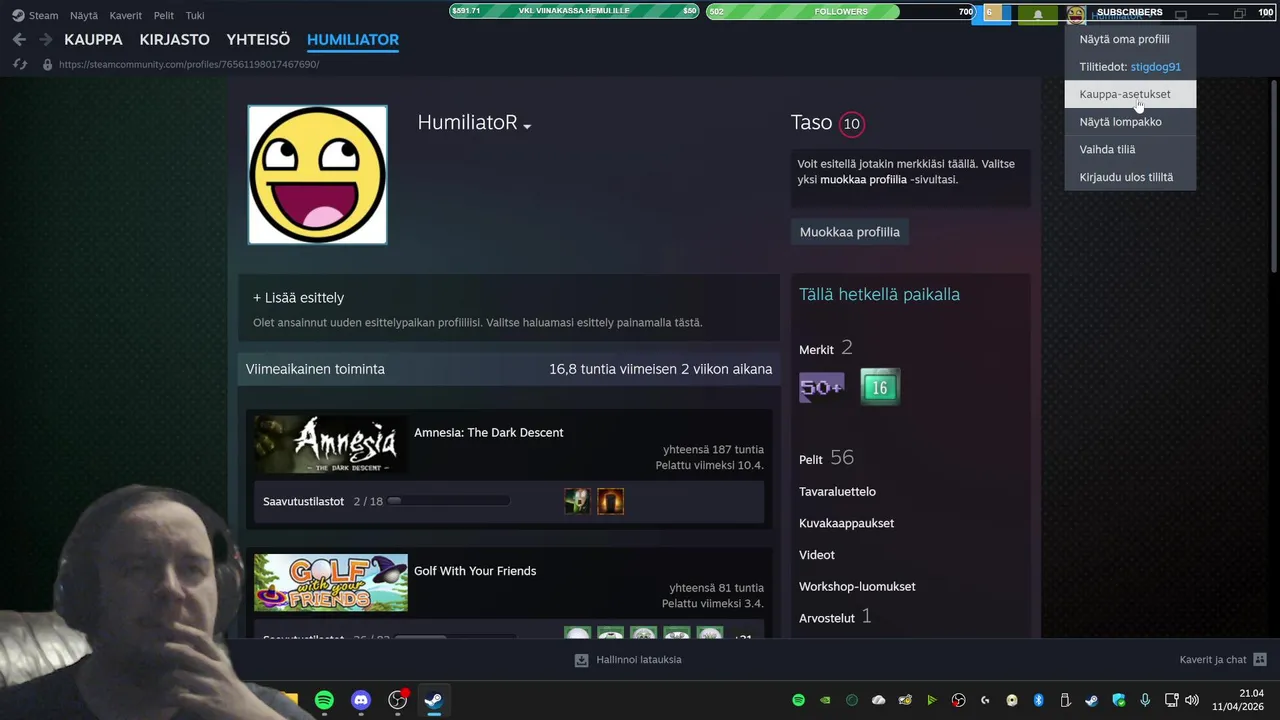
Task: Click the forward navigation arrow
Action: pos(45,39)
